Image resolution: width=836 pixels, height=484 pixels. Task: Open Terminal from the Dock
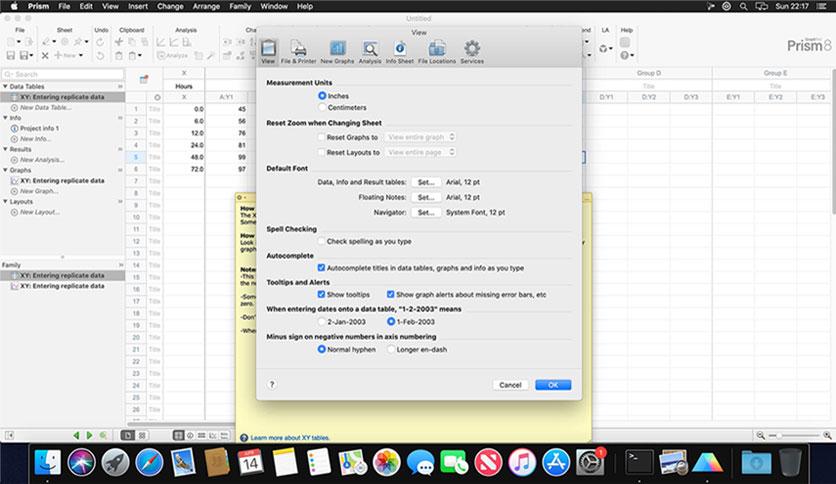click(x=639, y=462)
